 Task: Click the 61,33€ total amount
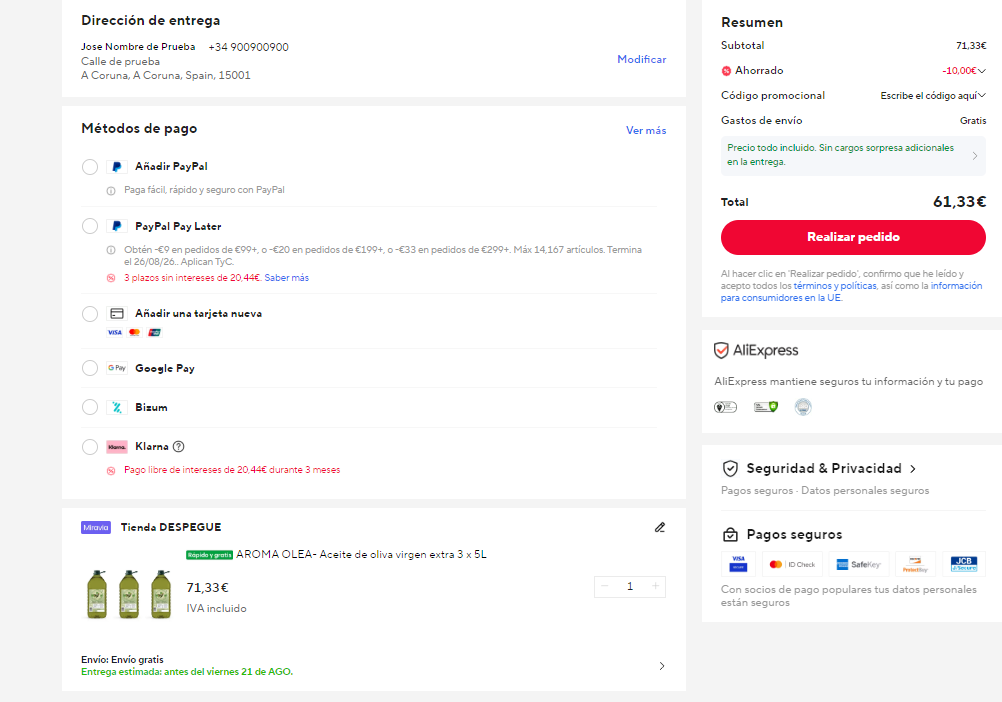959,202
